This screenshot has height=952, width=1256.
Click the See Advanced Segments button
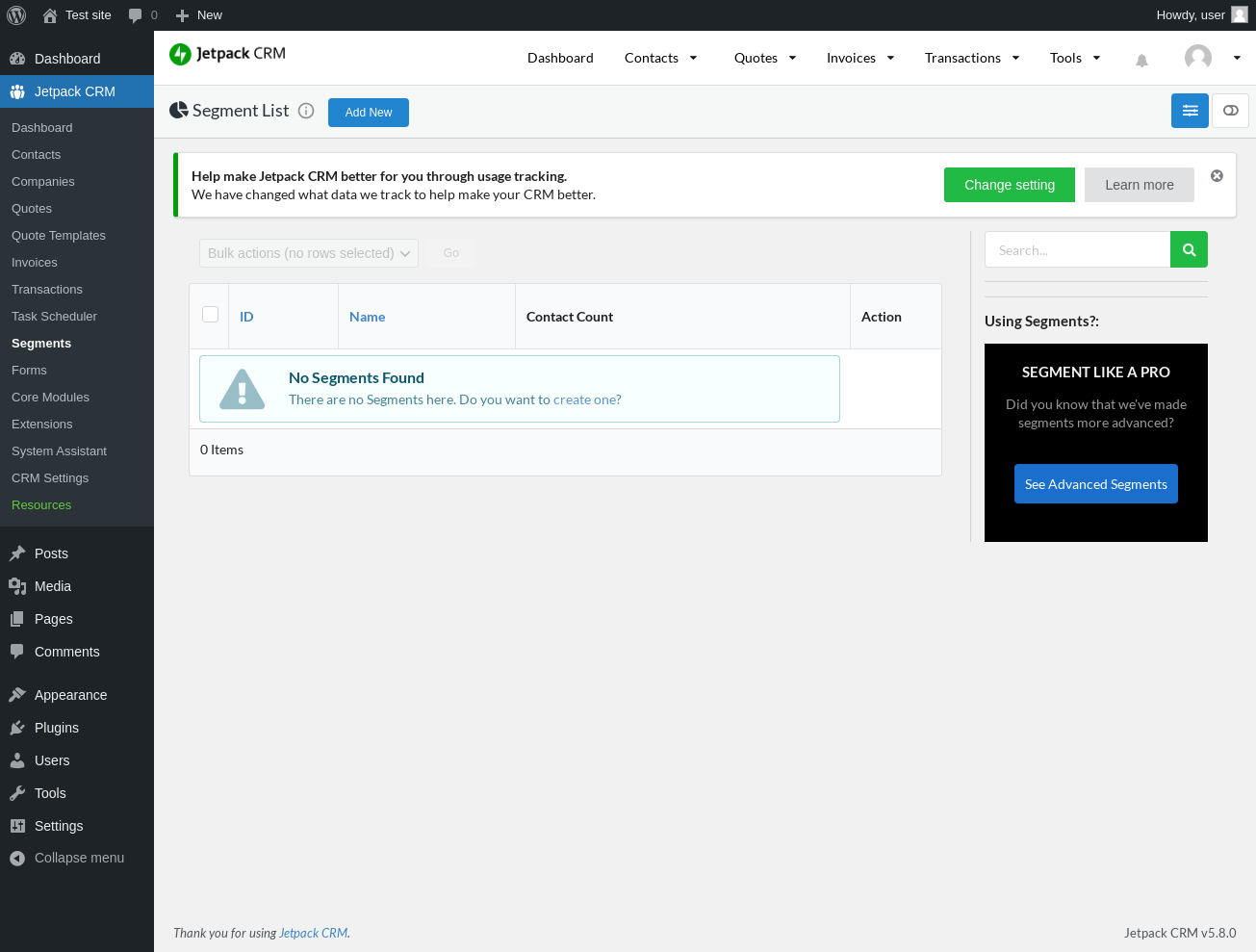pos(1096,484)
